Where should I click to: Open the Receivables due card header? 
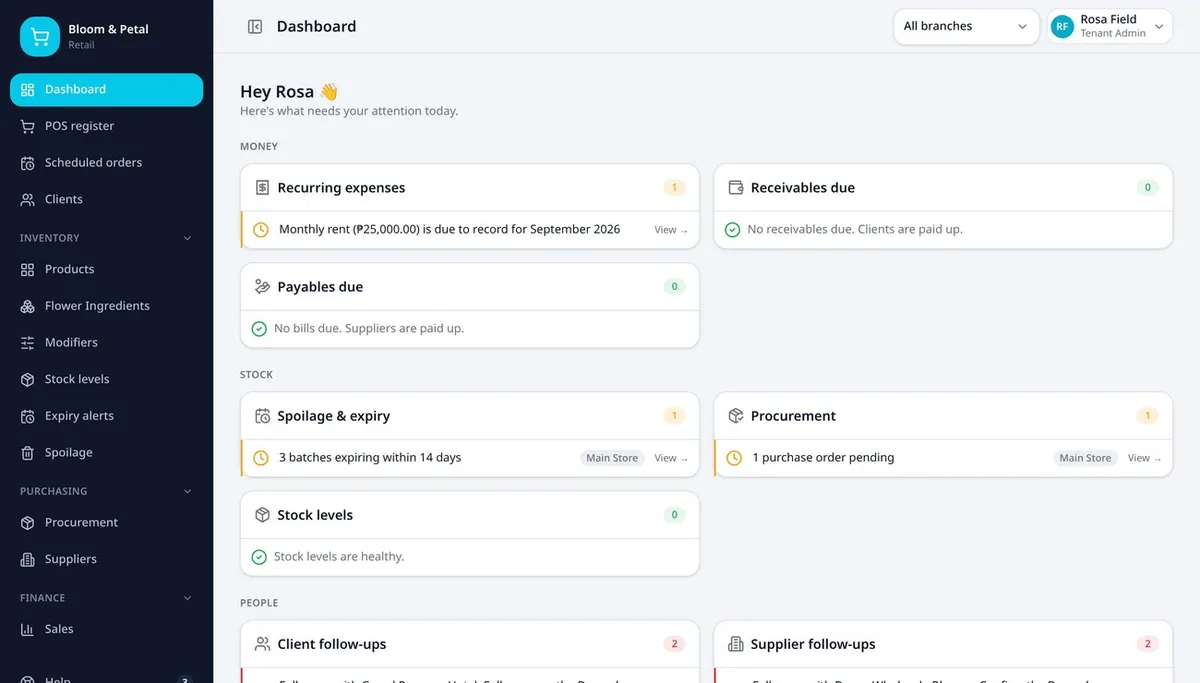click(x=943, y=188)
